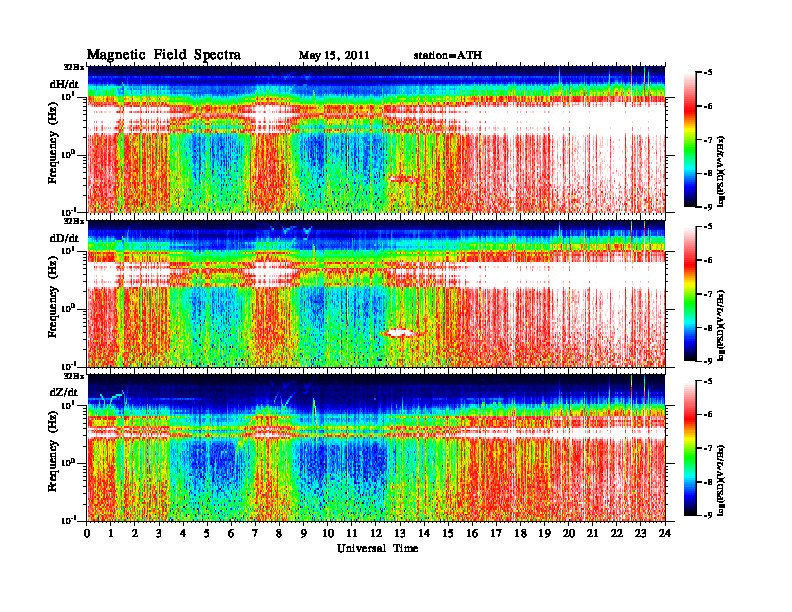792x612 pixels.
Task: Click the 0 tick on the time axis
Action: click(87, 533)
